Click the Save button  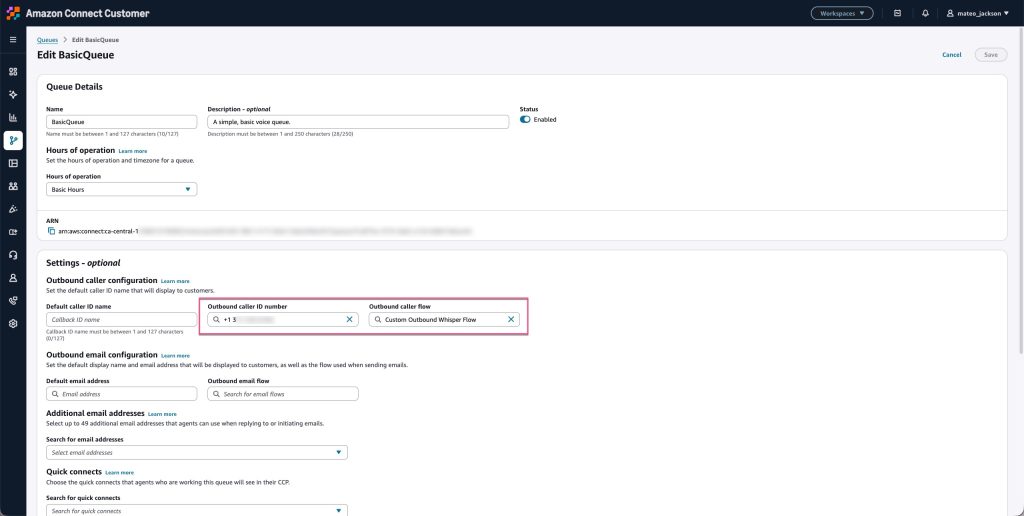[x=991, y=55]
